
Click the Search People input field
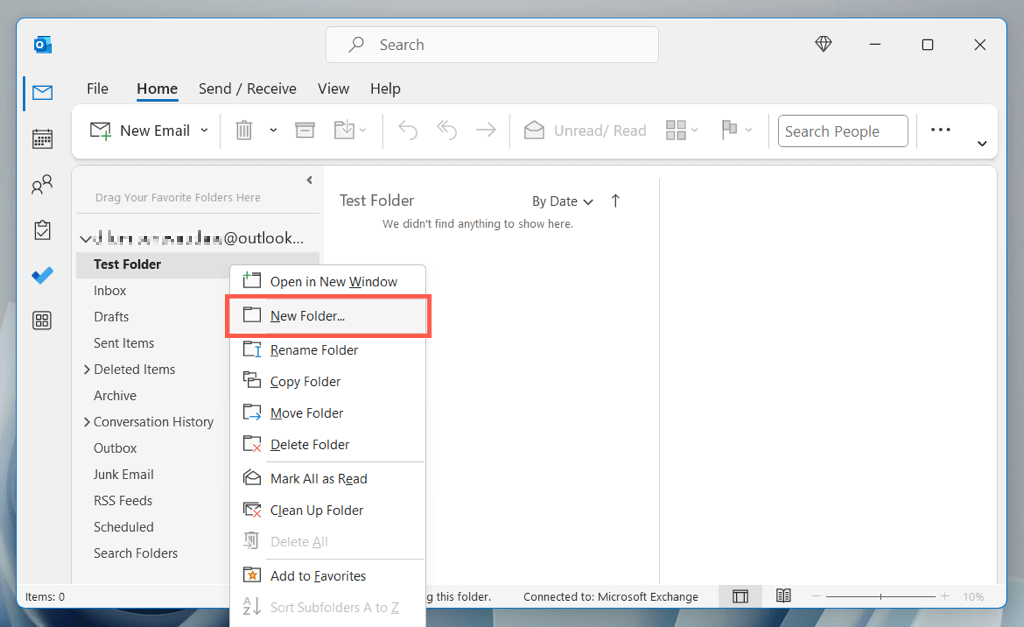click(843, 131)
